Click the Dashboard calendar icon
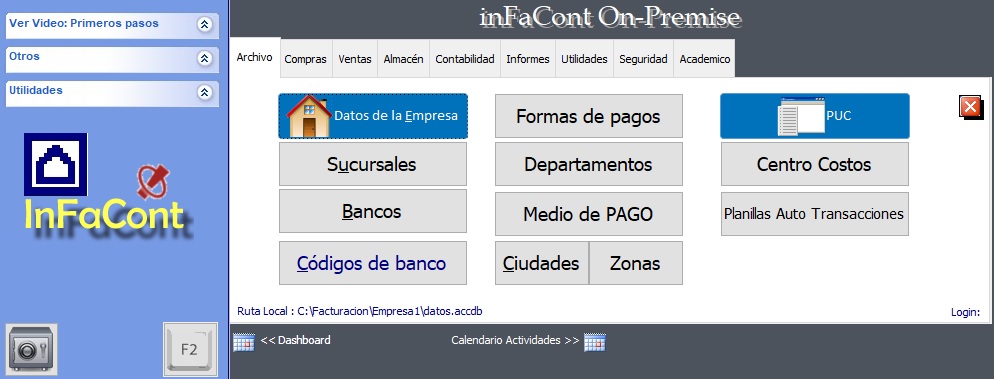The width and height of the screenshot is (994, 379). (x=243, y=342)
